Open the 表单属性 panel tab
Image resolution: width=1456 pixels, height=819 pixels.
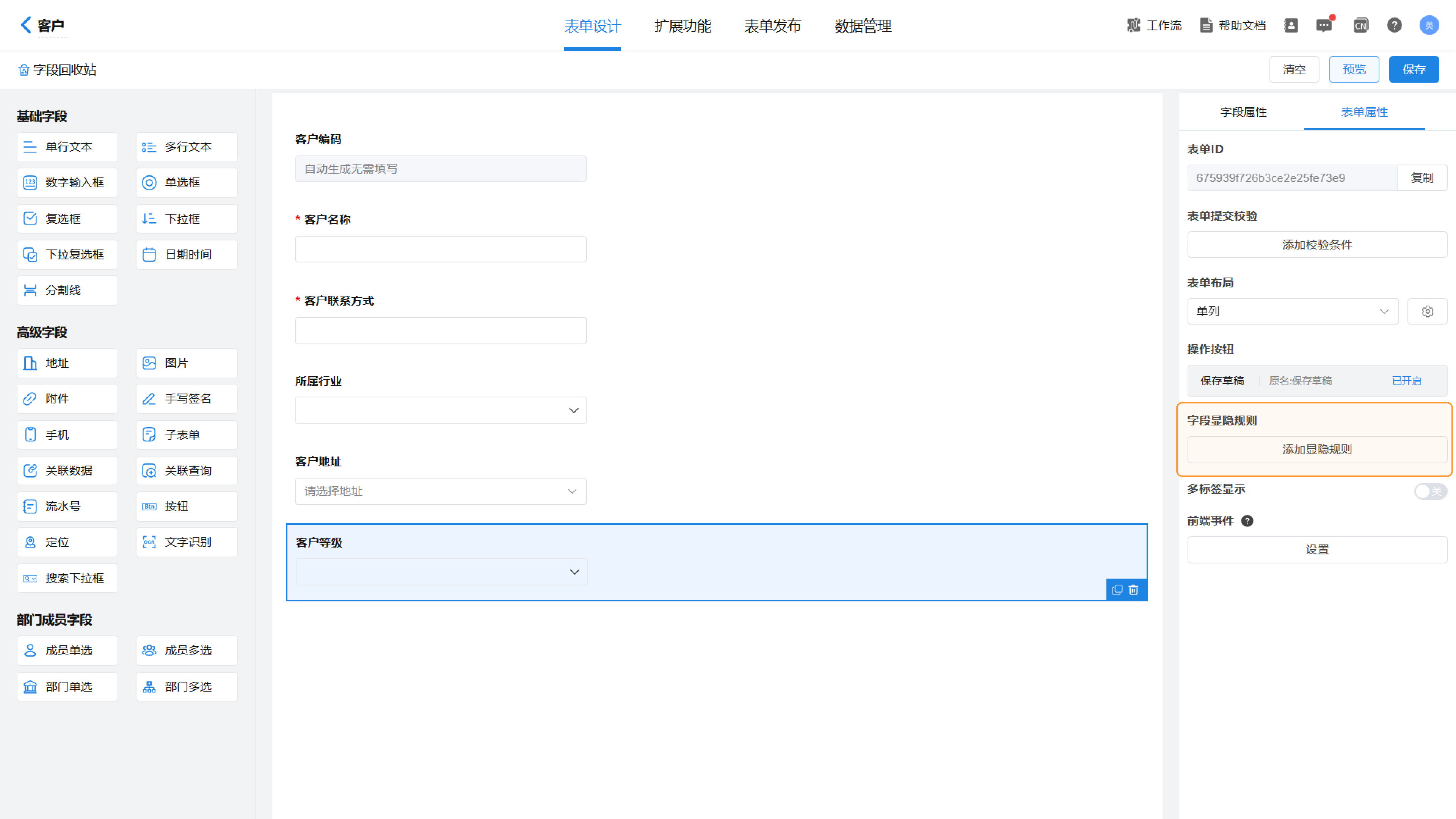coord(1364,112)
